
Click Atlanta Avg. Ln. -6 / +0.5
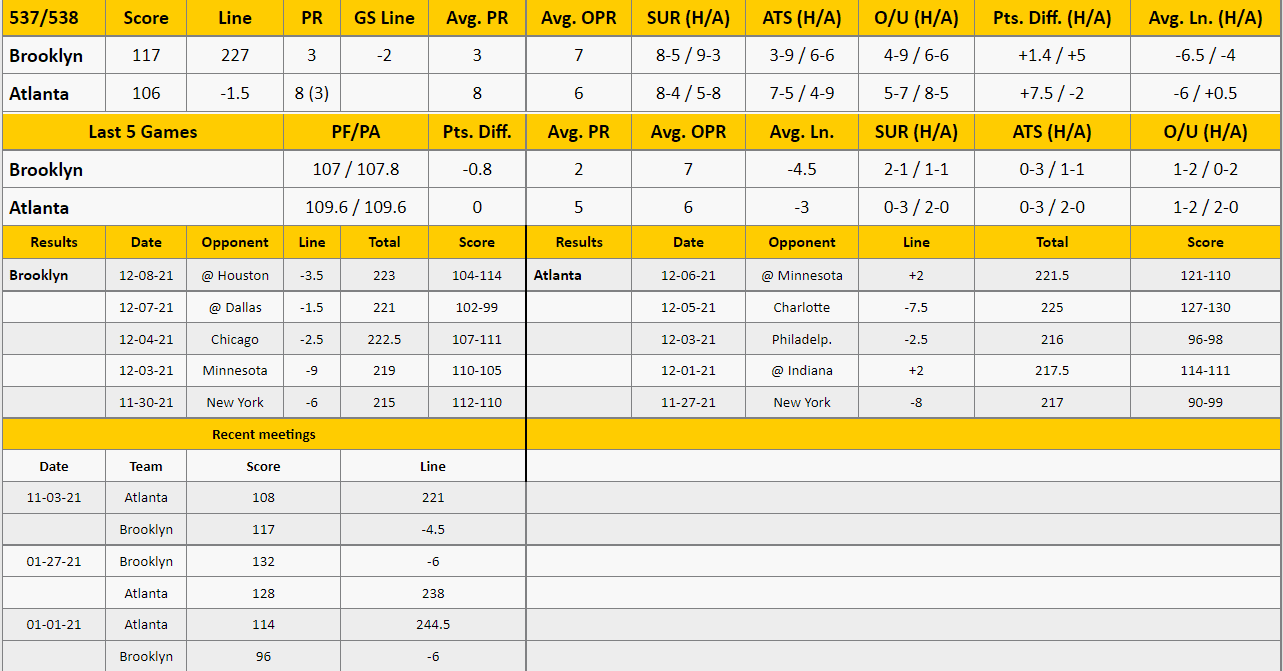point(1206,93)
